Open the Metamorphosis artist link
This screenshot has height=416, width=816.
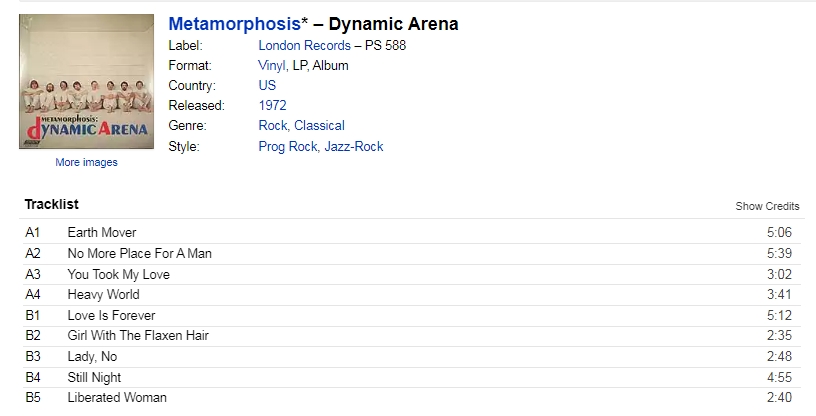click(x=234, y=24)
